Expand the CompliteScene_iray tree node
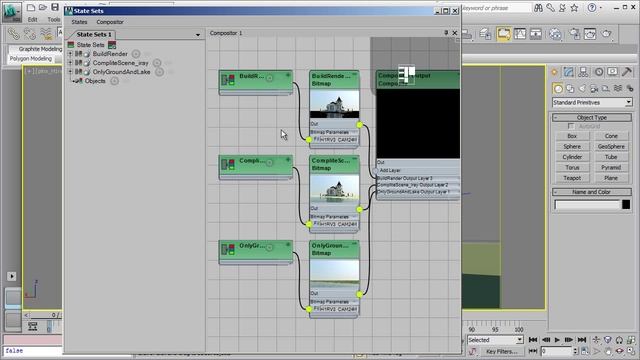 70,63
